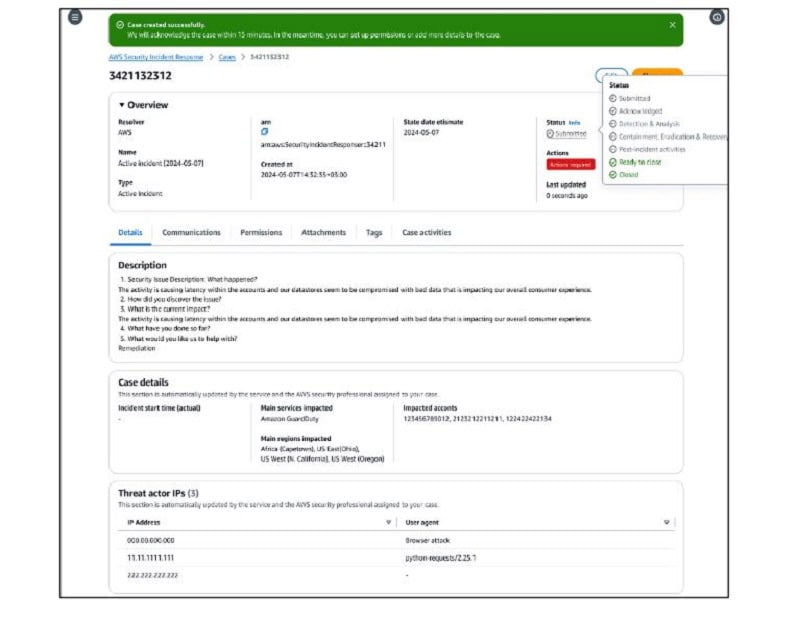Click Containment, Eradication & Recovery in the popover
This screenshot has width=800, height=620.
[x=672, y=137]
